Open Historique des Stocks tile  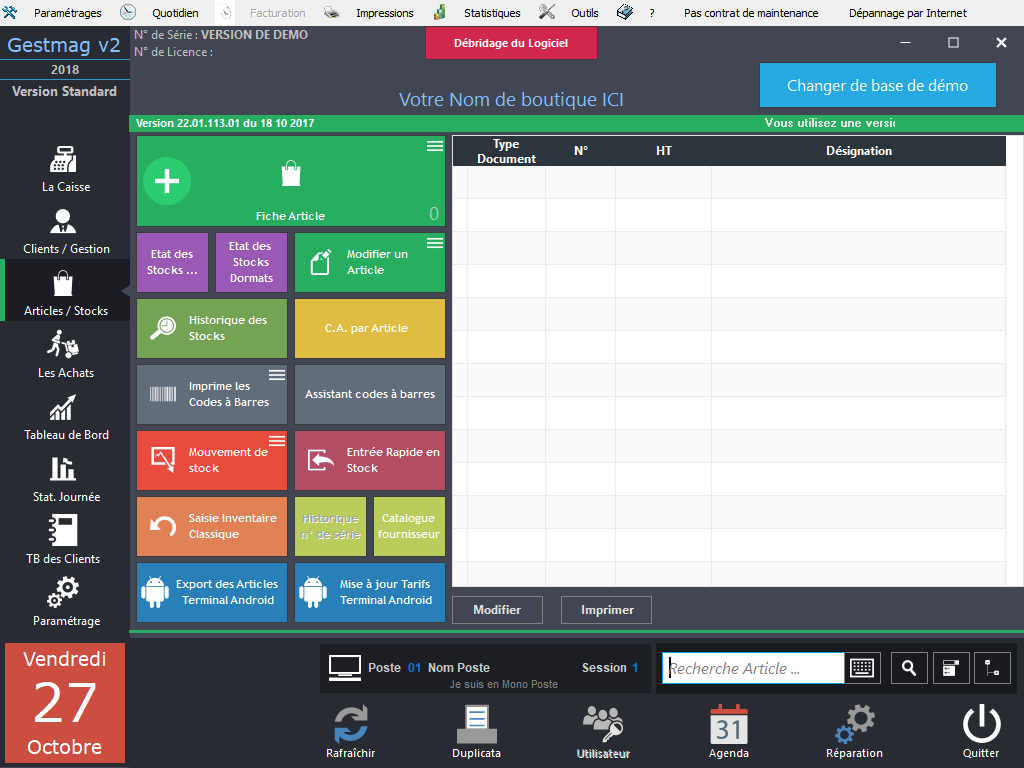(212, 328)
